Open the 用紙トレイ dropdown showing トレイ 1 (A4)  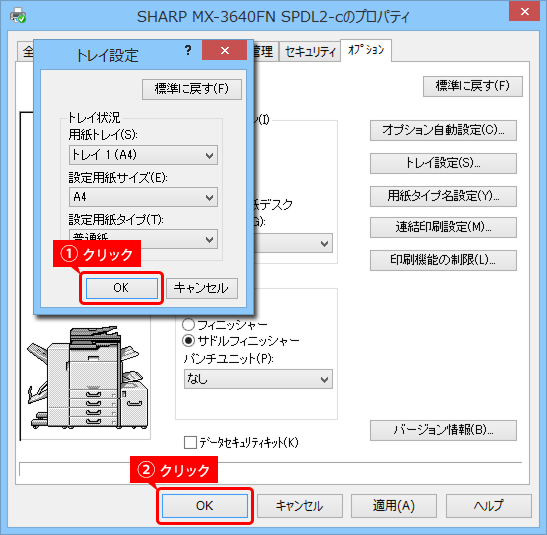143,155
